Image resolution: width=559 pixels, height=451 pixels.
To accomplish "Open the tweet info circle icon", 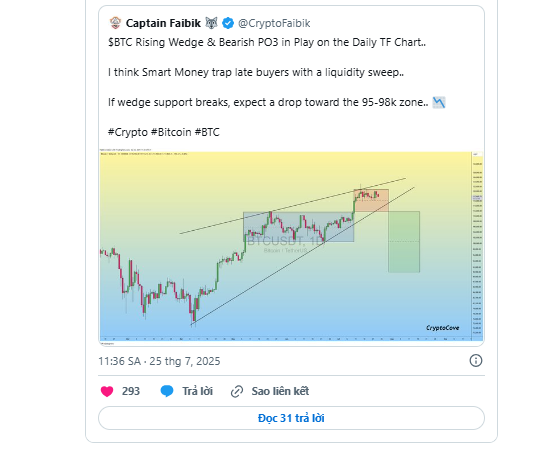I will pyautogui.click(x=476, y=360).
